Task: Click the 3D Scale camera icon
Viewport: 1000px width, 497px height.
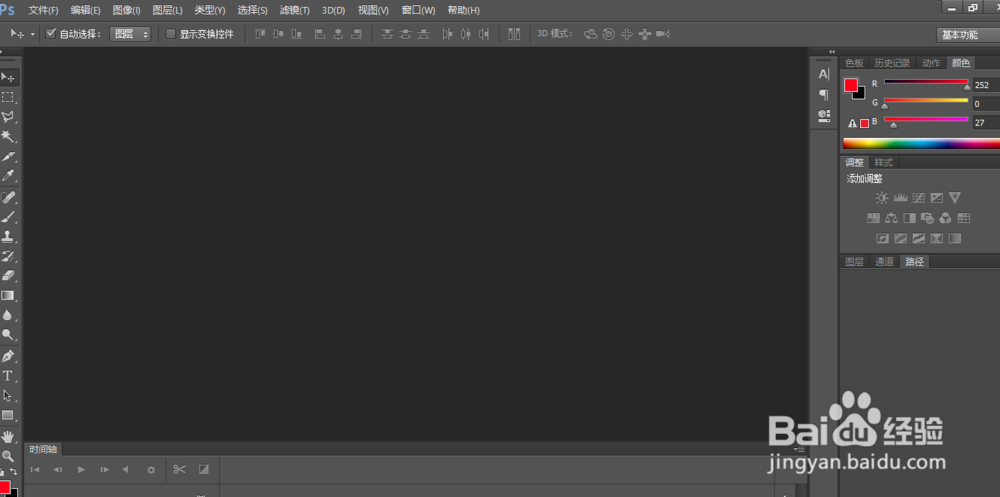Action: click(x=663, y=34)
